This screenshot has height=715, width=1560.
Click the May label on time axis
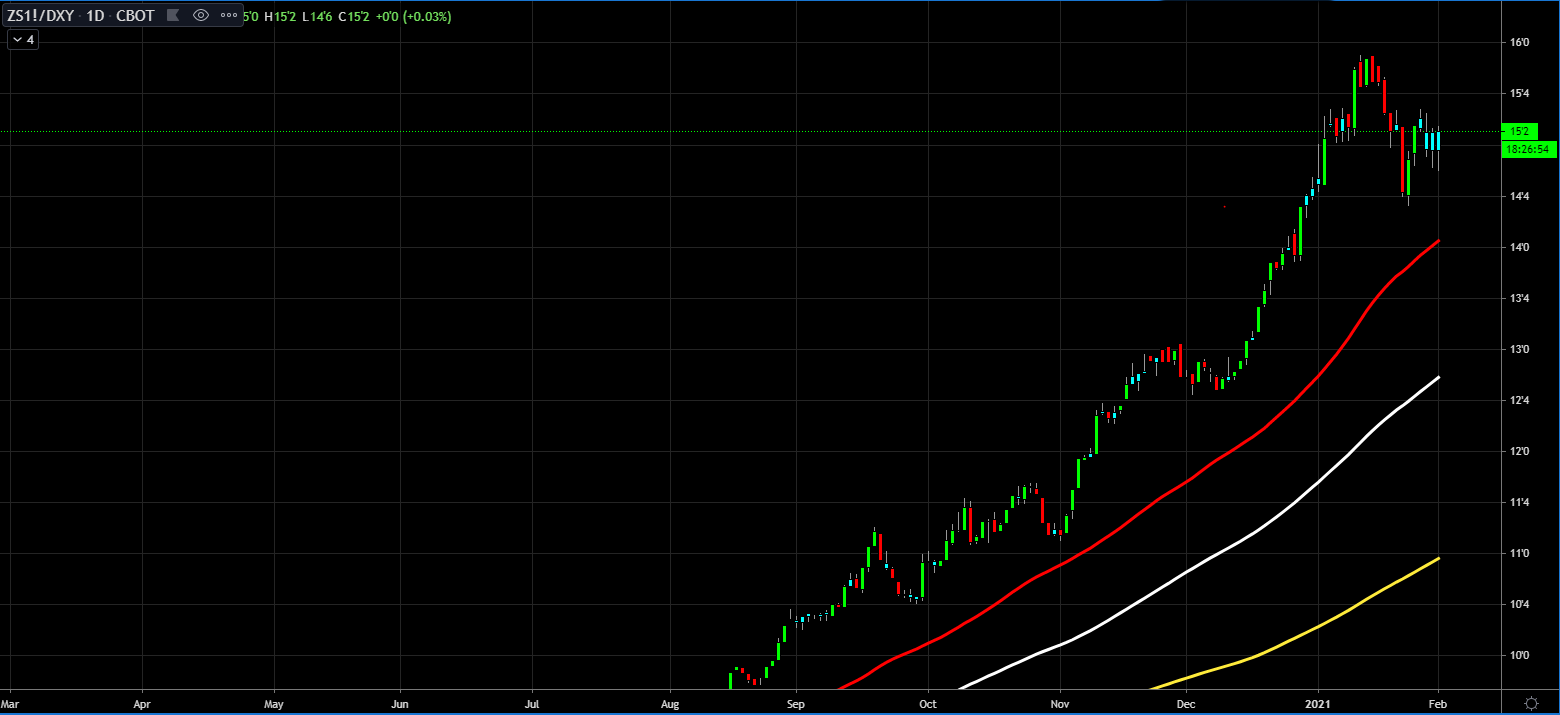coord(276,703)
